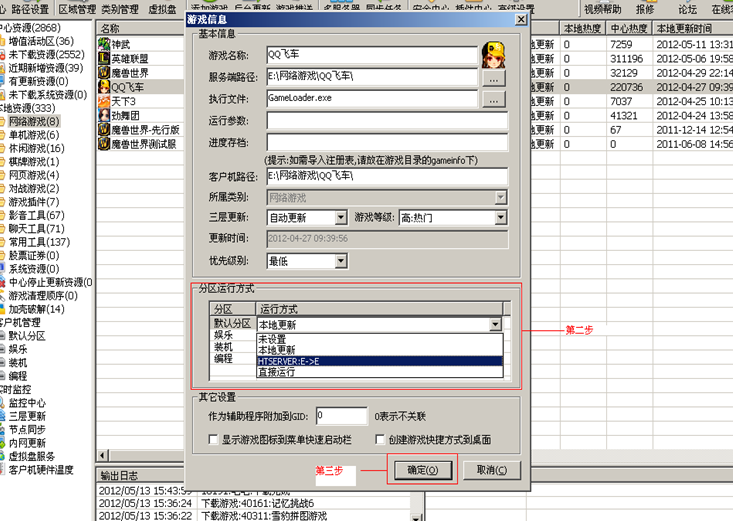Select 休闲游戏(16) in the left tree
This screenshot has width=733, height=521.
[x=36, y=148]
